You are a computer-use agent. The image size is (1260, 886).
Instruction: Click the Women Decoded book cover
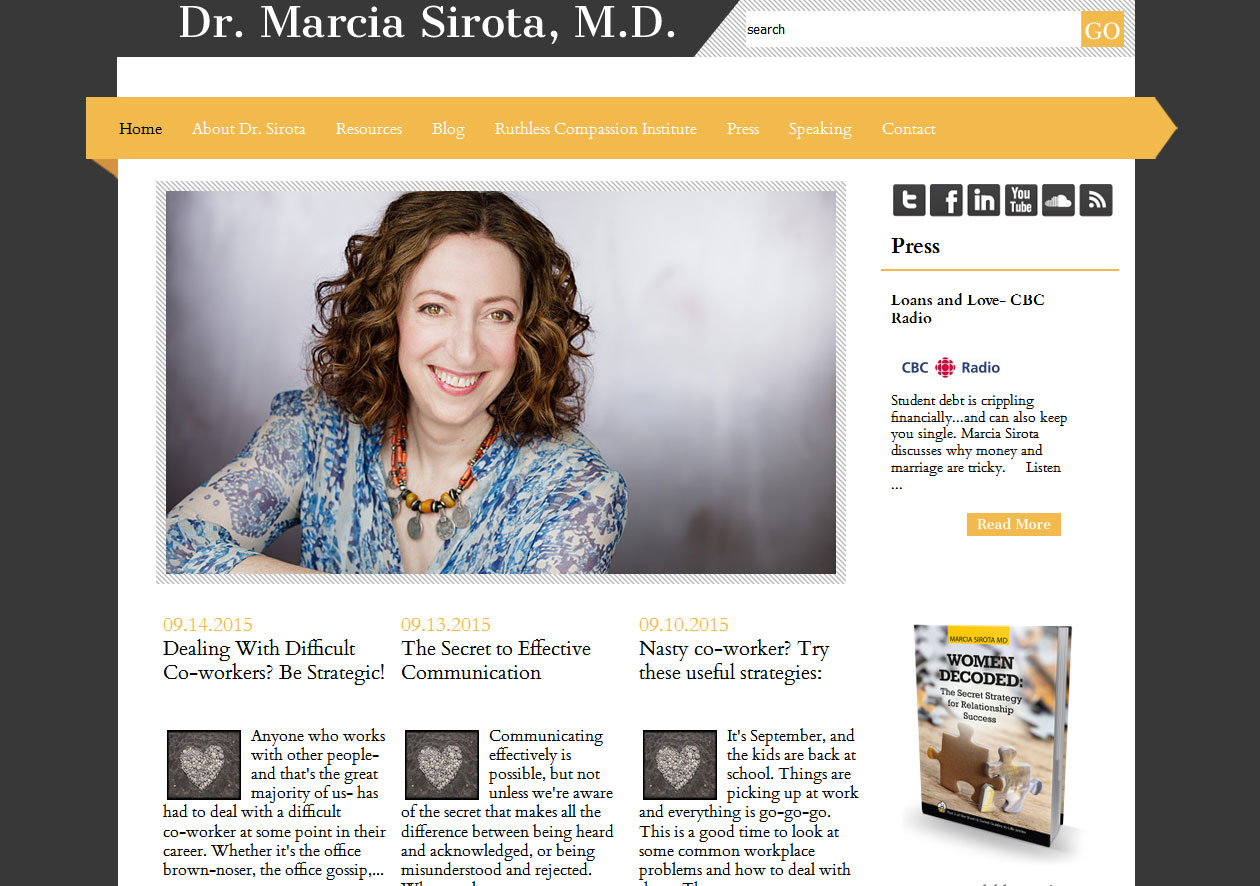point(989,737)
